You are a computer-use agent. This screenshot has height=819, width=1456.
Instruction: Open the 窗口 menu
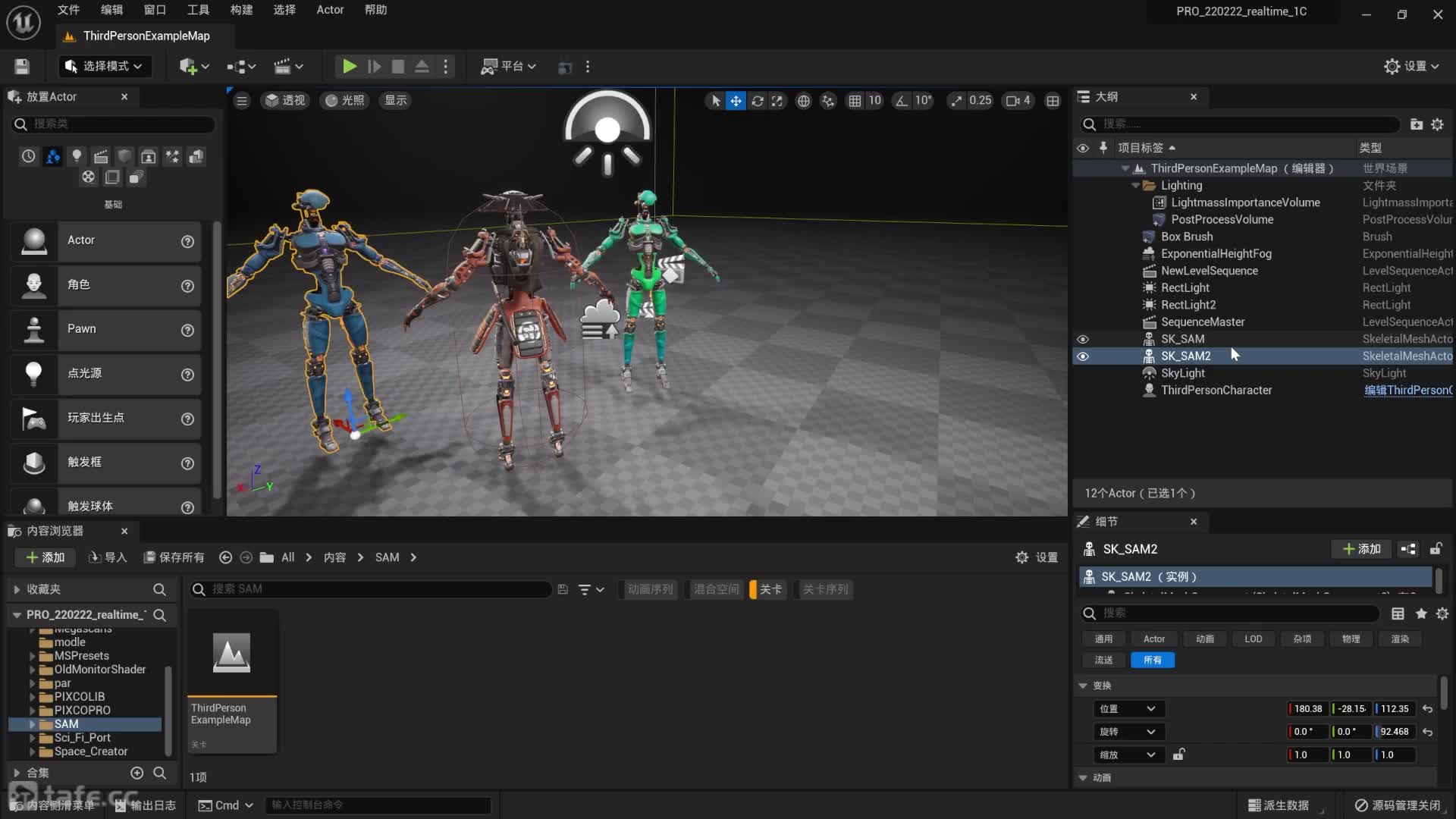pos(155,10)
